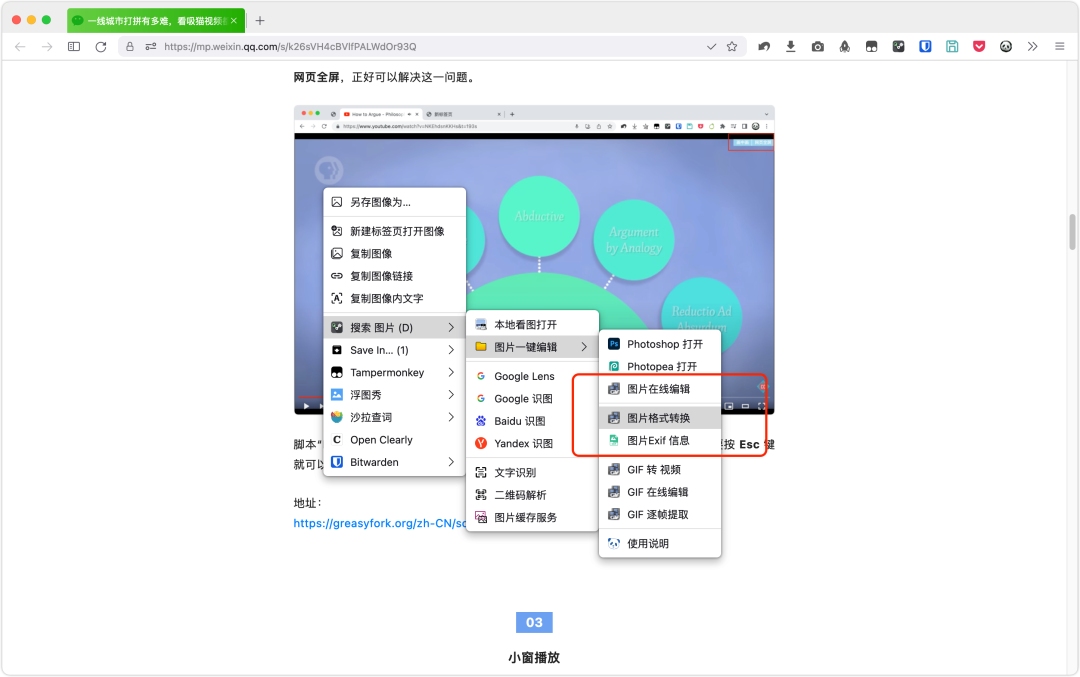1080x677 pixels.
Task: Click the camera screenshot toolbar icon
Action: (x=818, y=47)
